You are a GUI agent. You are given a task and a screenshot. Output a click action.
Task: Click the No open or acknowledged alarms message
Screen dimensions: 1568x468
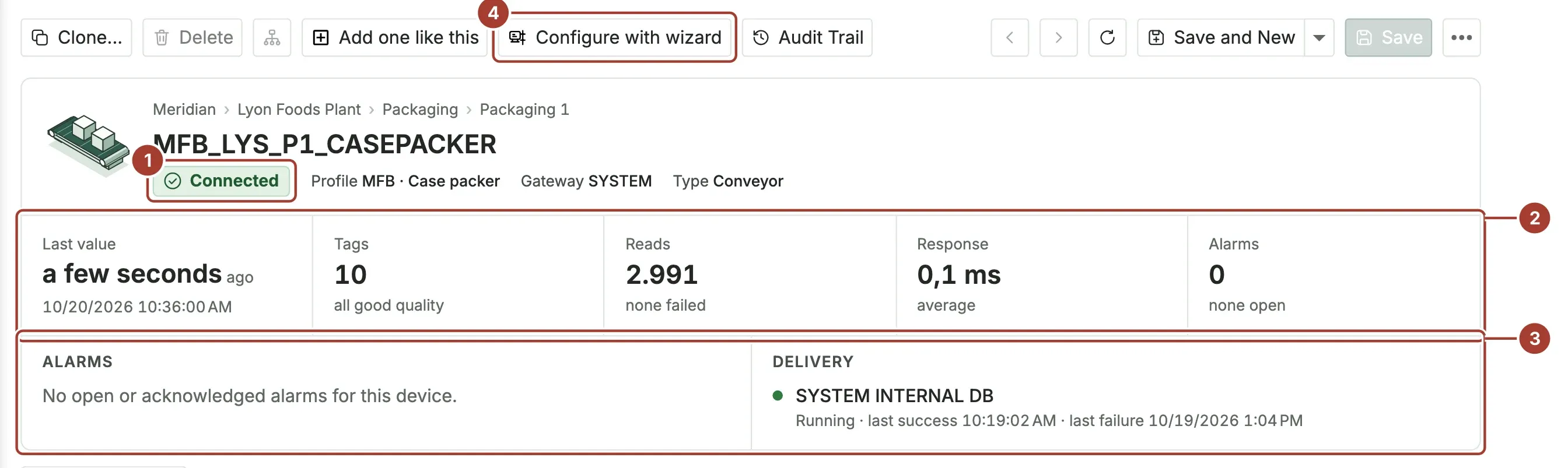(250, 396)
